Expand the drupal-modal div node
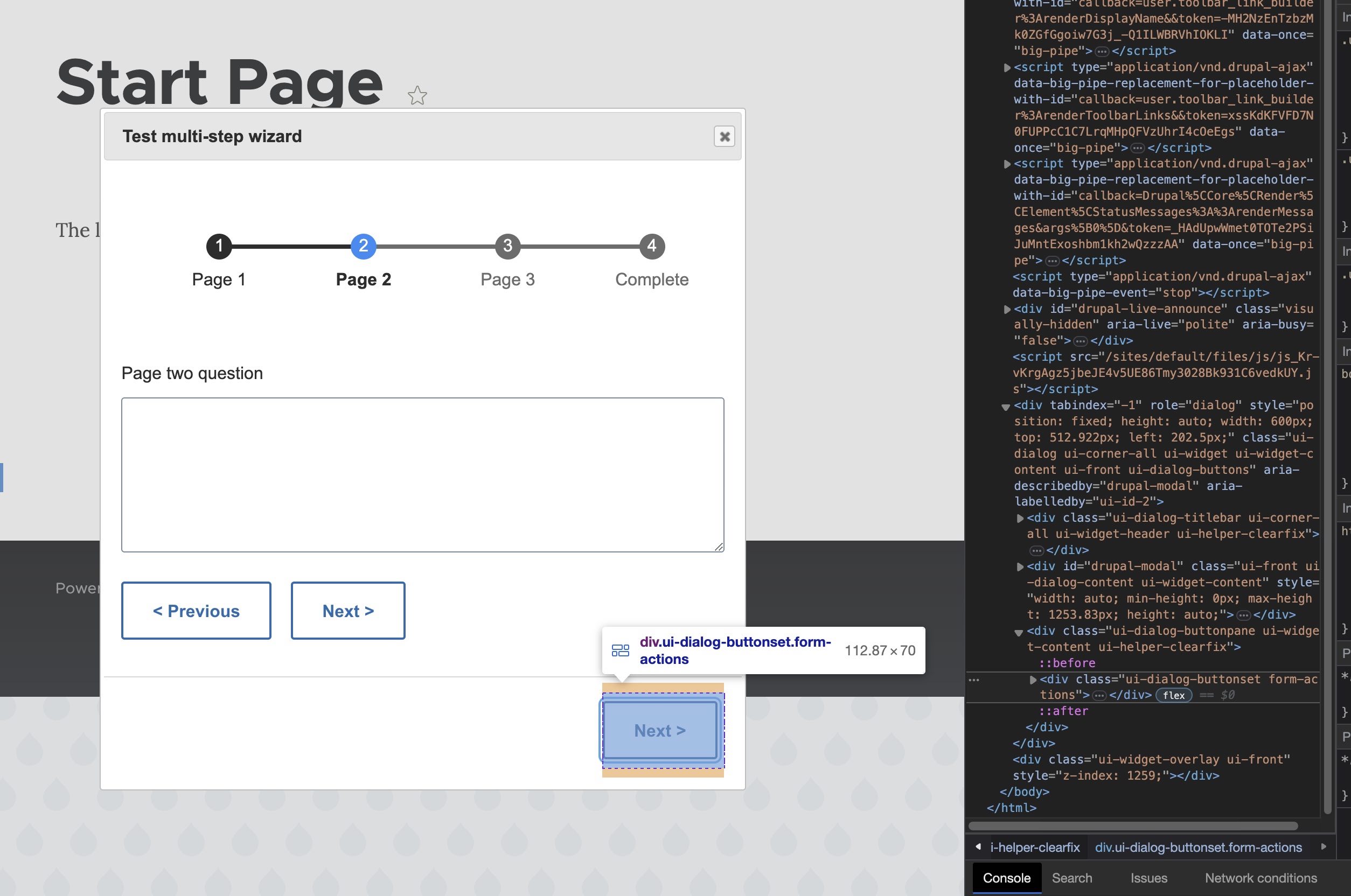The width and height of the screenshot is (1351, 896). [1020, 567]
